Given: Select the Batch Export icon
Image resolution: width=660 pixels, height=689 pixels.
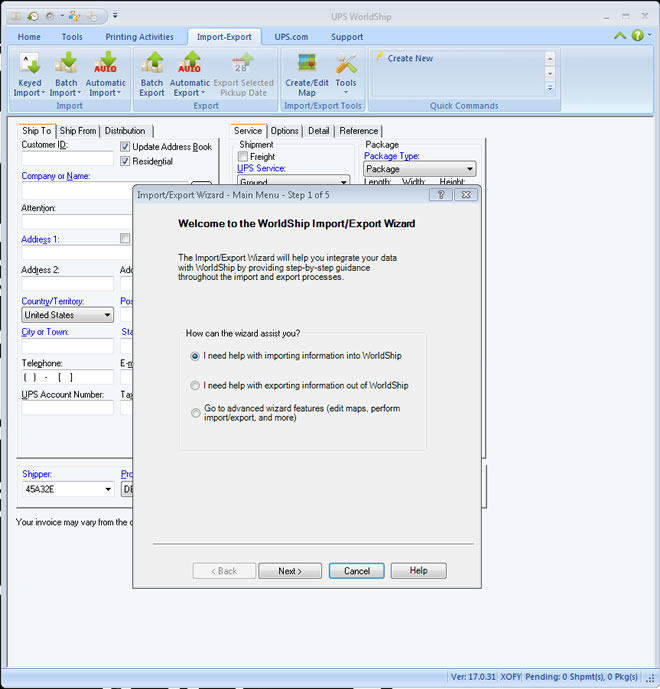Looking at the screenshot, I should point(152,66).
